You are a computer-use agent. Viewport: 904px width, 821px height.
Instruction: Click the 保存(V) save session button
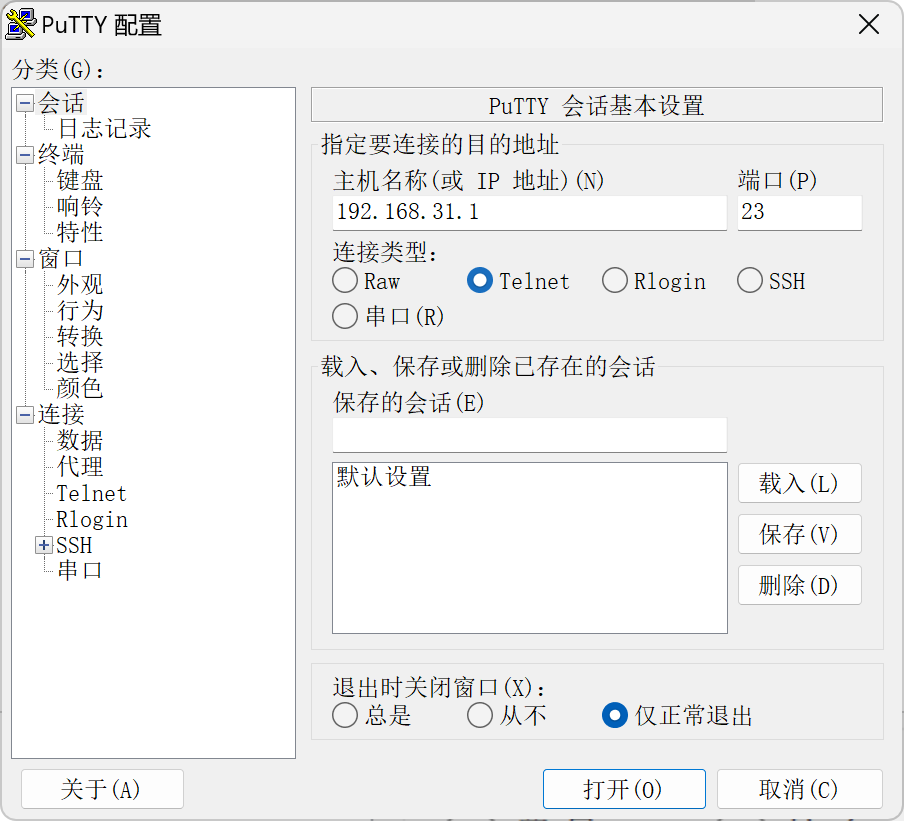799,534
